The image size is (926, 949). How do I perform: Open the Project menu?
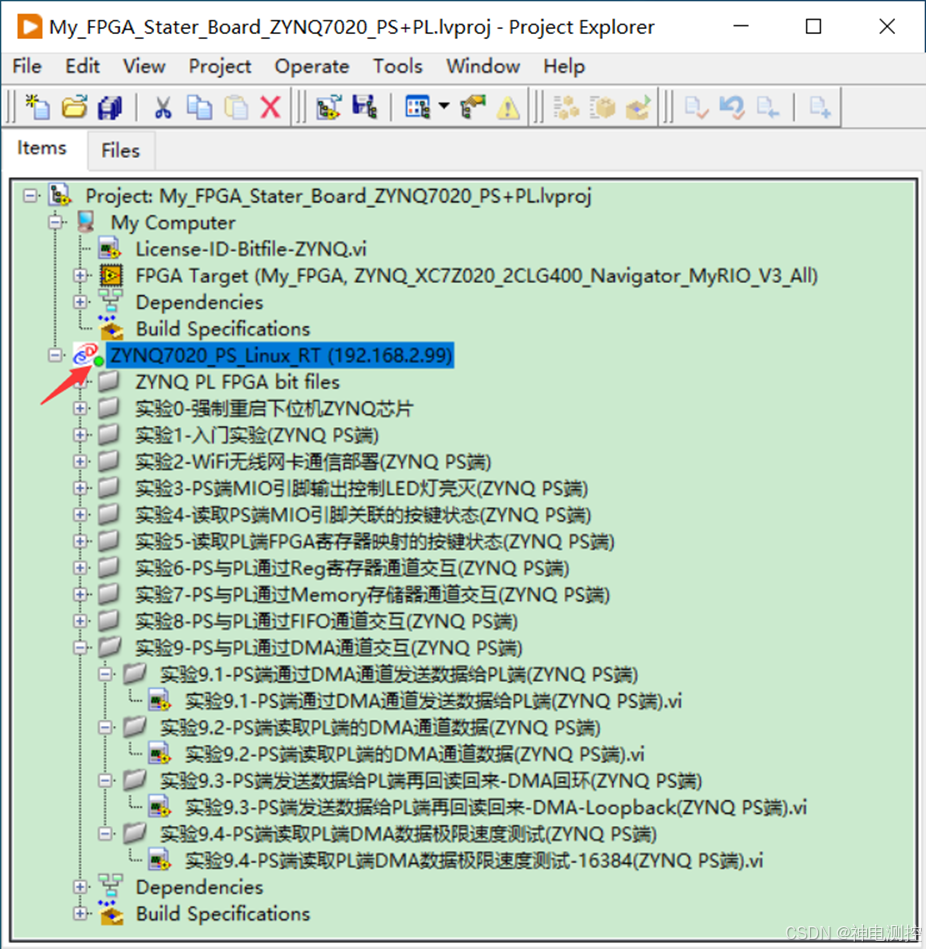220,65
